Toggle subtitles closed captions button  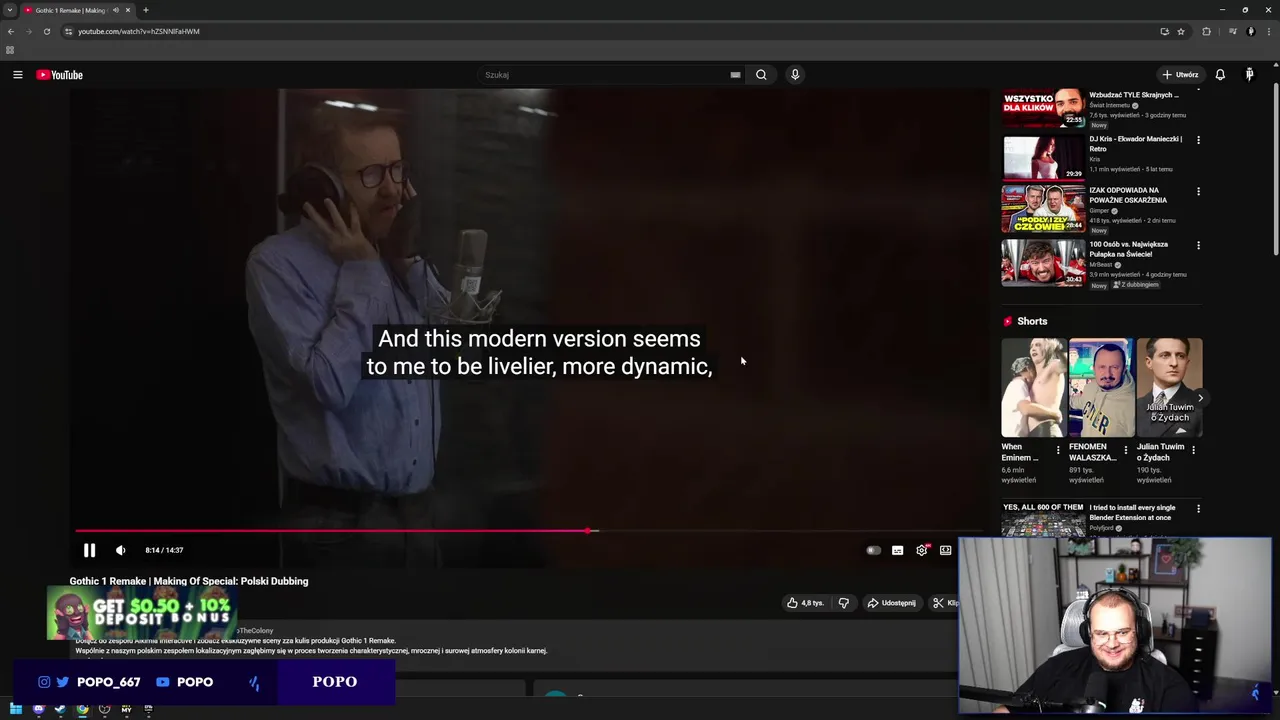tap(897, 550)
